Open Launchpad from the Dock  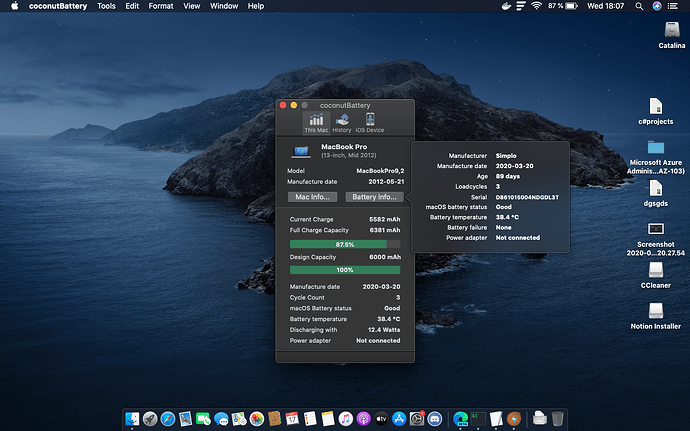150,418
